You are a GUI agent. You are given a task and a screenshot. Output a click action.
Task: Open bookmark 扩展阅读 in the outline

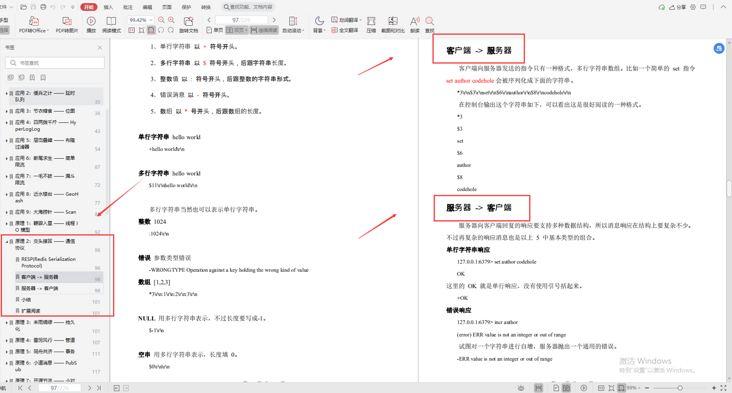click(x=31, y=311)
